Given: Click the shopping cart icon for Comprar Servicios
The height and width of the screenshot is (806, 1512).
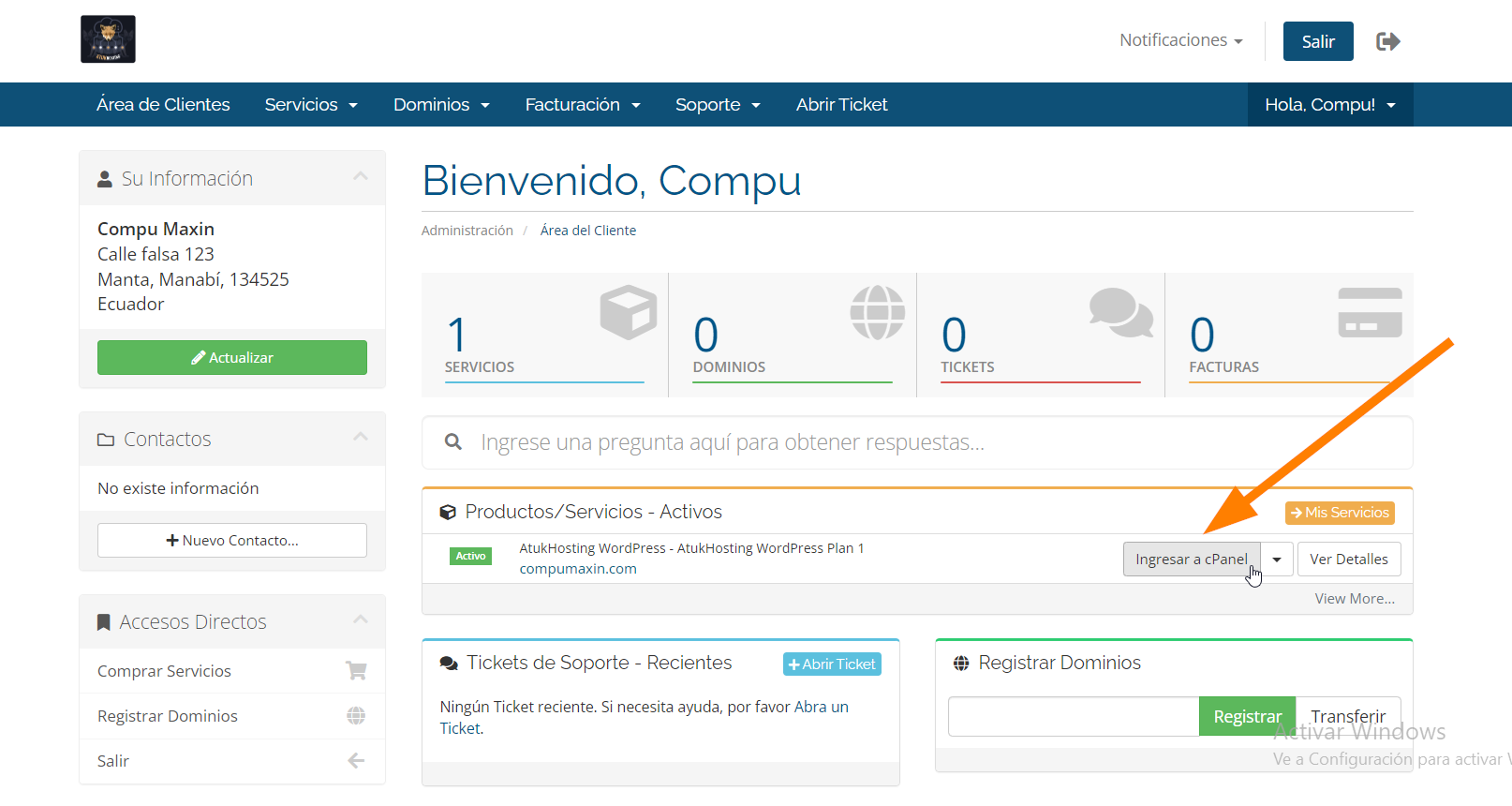Looking at the screenshot, I should [x=356, y=671].
